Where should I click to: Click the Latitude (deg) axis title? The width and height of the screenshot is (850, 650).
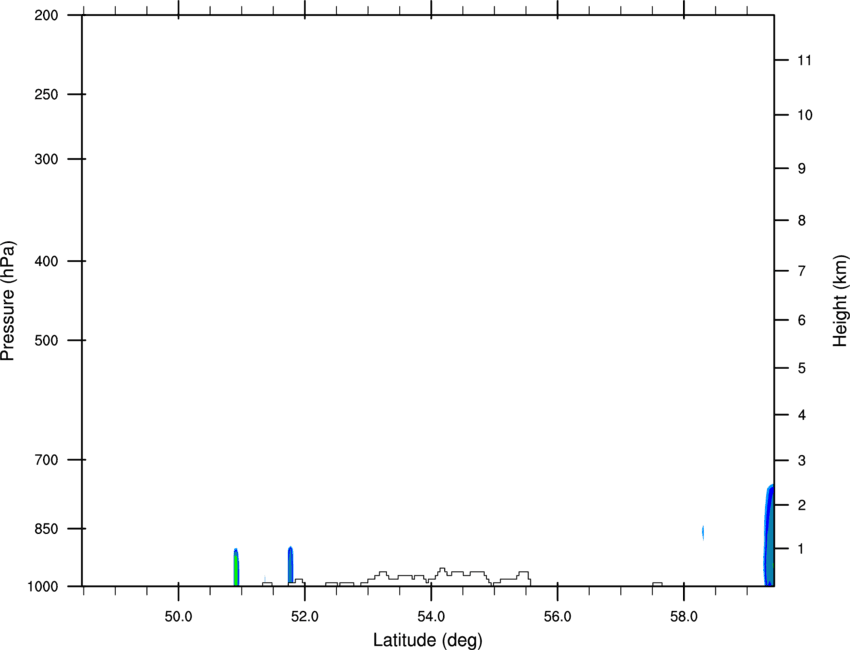pos(427,640)
